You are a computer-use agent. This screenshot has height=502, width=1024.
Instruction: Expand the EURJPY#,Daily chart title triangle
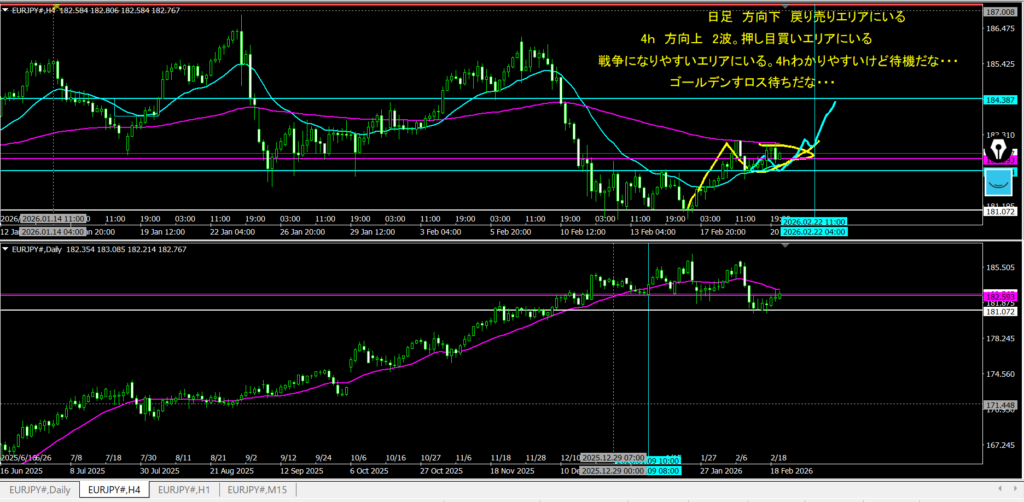click(x=5, y=248)
